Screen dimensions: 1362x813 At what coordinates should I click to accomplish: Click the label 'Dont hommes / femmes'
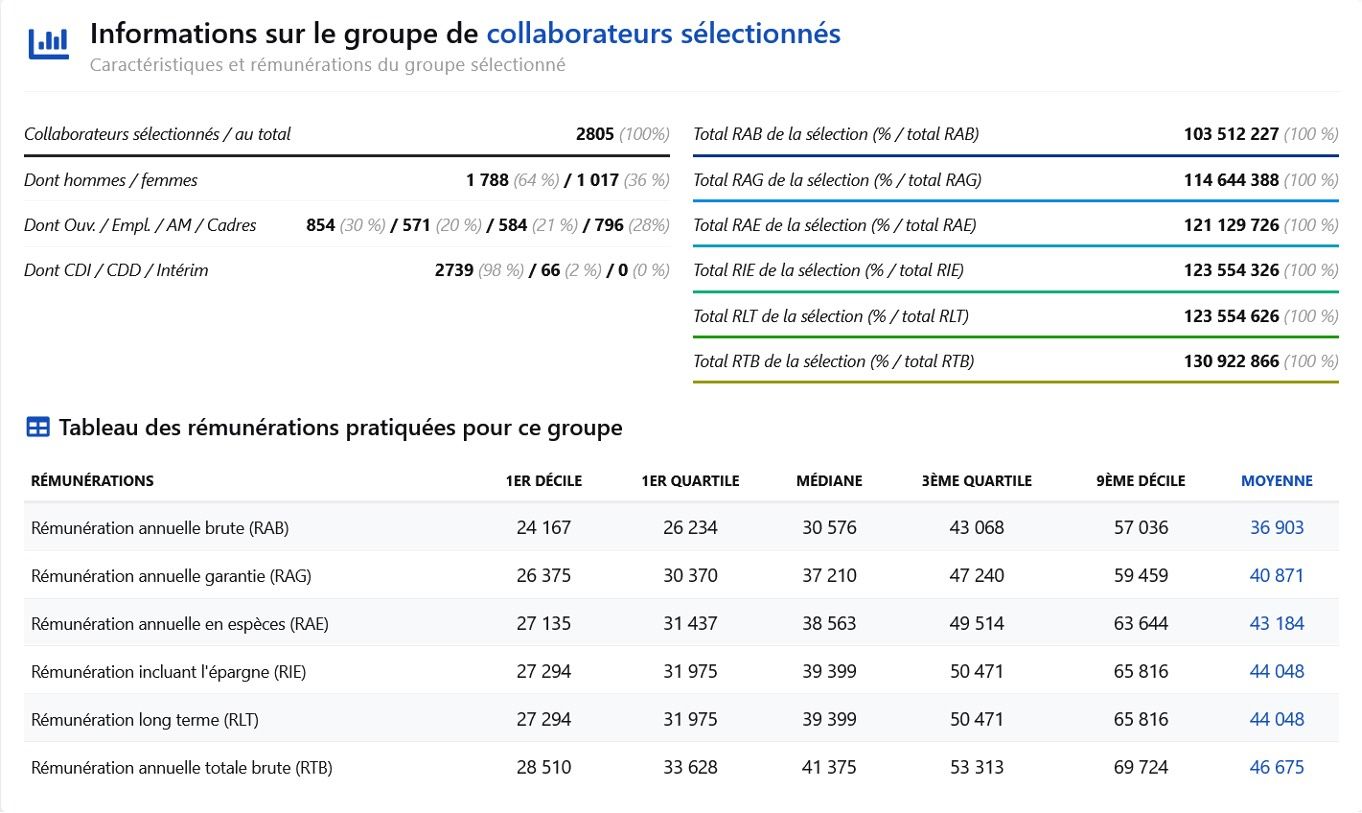click(111, 180)
